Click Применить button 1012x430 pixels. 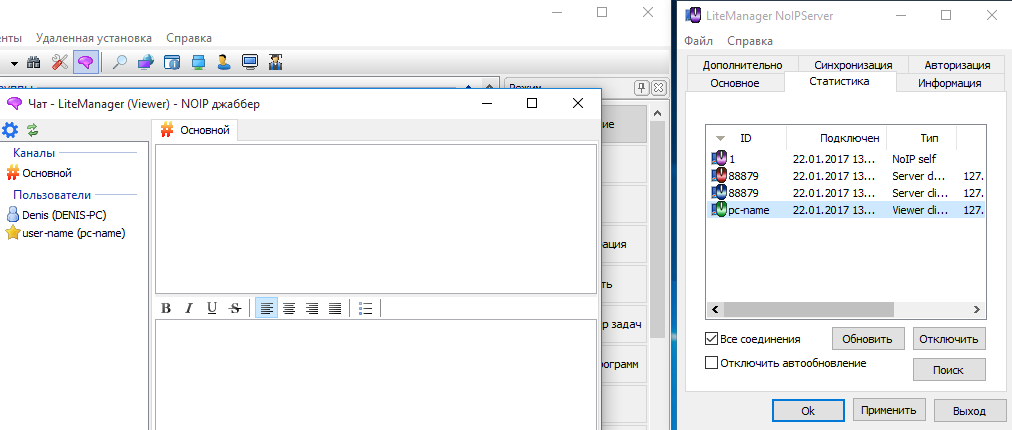(889, 410)
